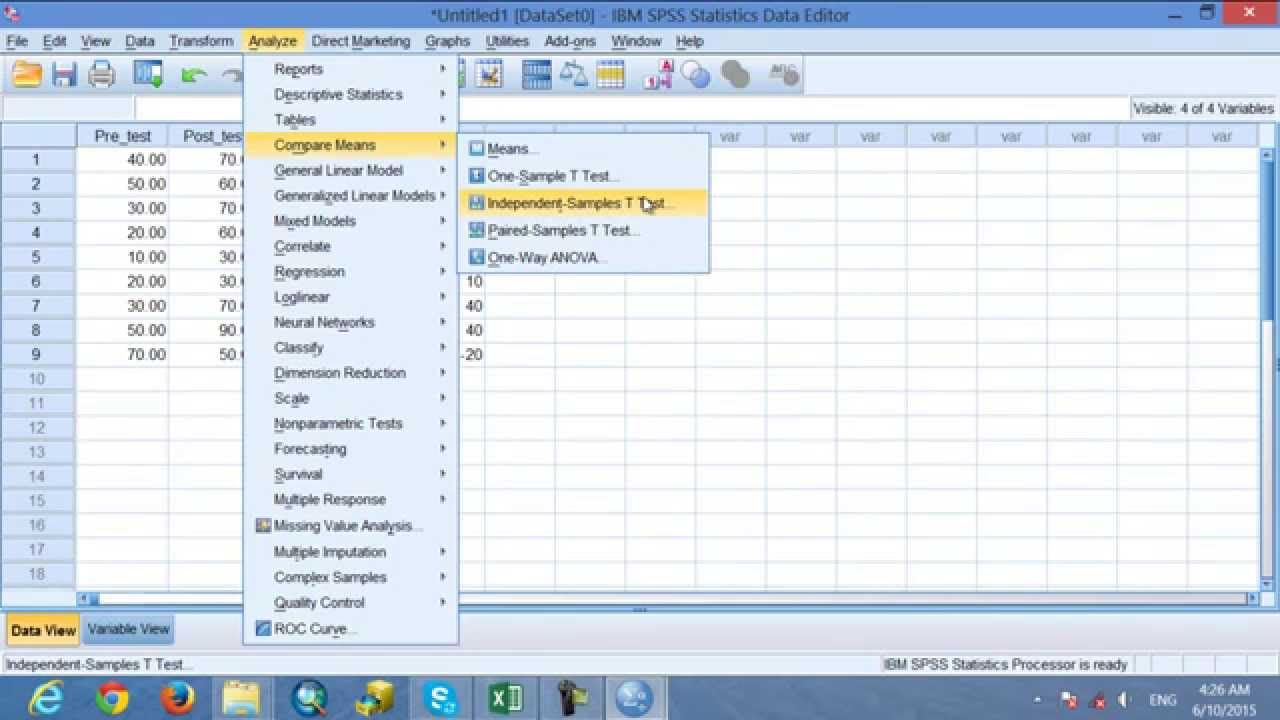
Task: Click the Print toolbar icon
Action: point(102,75)
